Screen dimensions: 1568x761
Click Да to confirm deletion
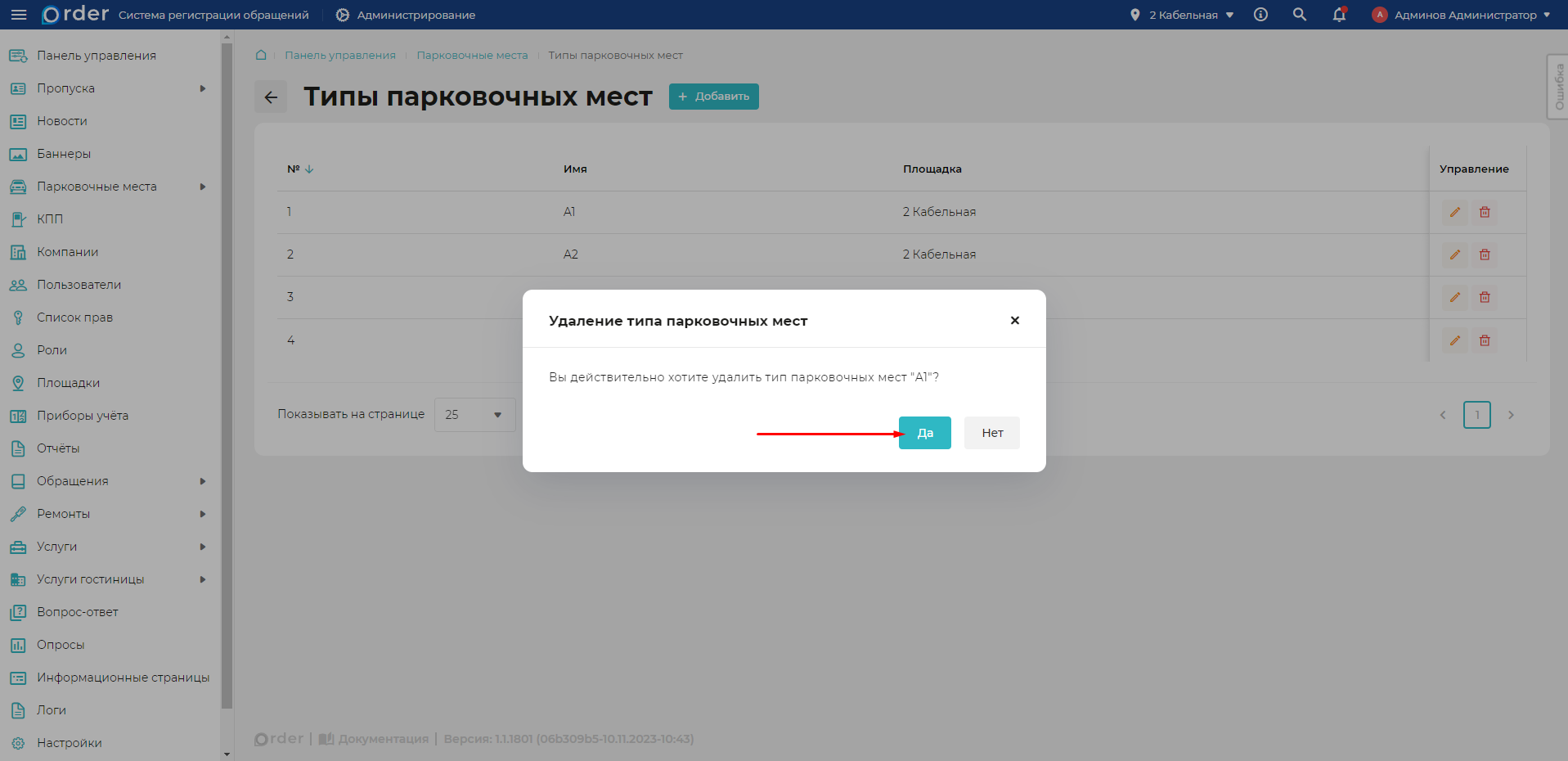924,432
